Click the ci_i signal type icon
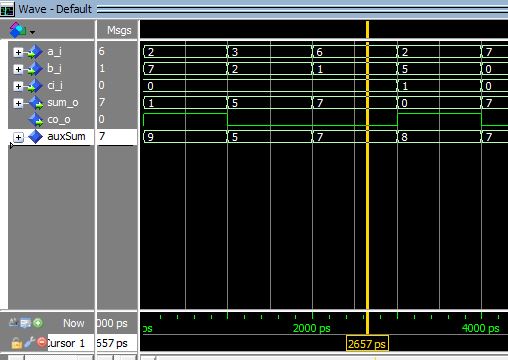Screen dimensions: 508x360 point(35,86)
